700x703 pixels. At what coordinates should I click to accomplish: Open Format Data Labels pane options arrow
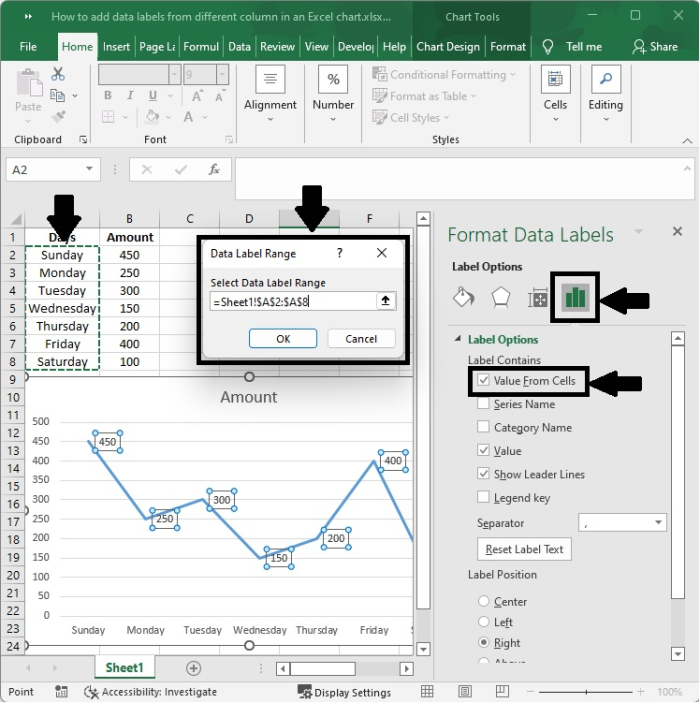(639, 232)
